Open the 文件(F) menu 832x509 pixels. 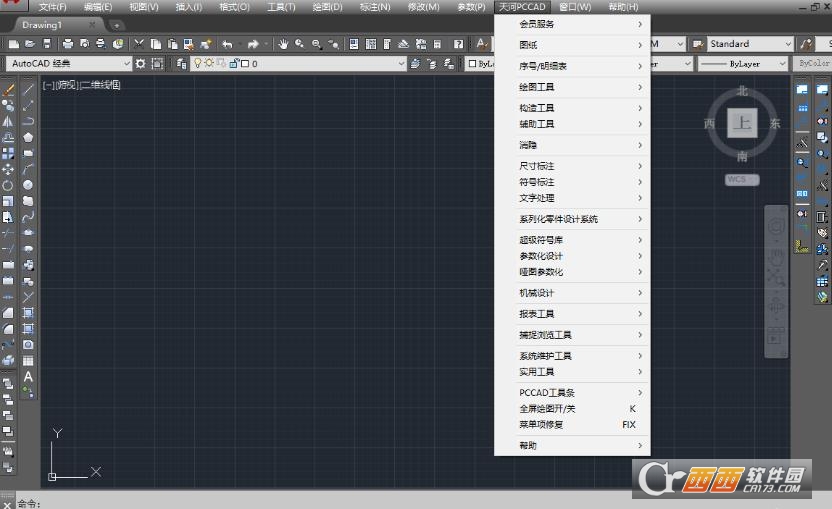pyautogui.click(x=52, y=7)
